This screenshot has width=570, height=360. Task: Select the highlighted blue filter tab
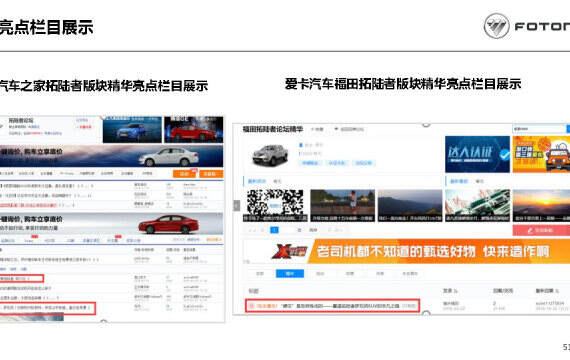click(x=290, y=273)
